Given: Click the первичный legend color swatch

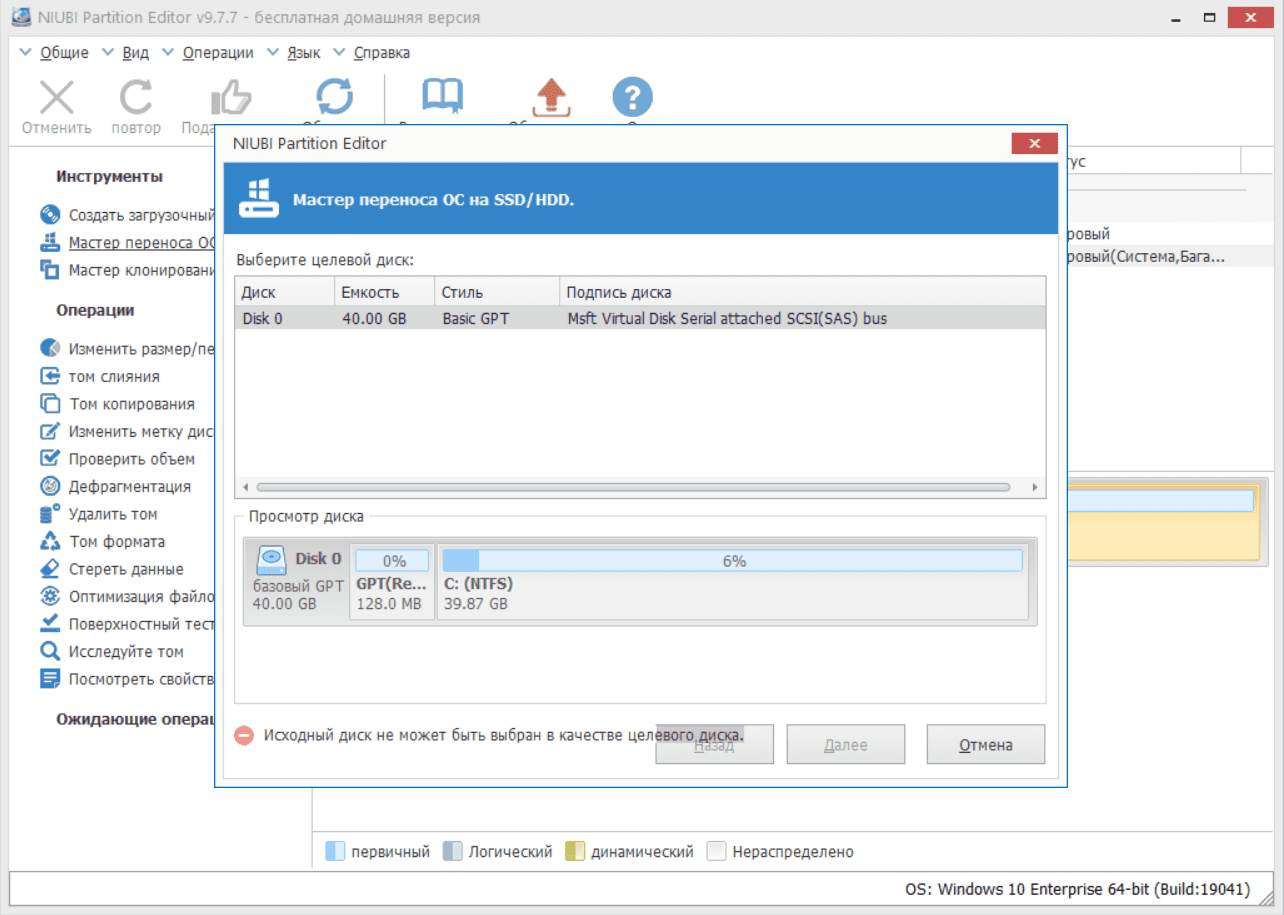Looking at the screenshot, I should (336, 852).
